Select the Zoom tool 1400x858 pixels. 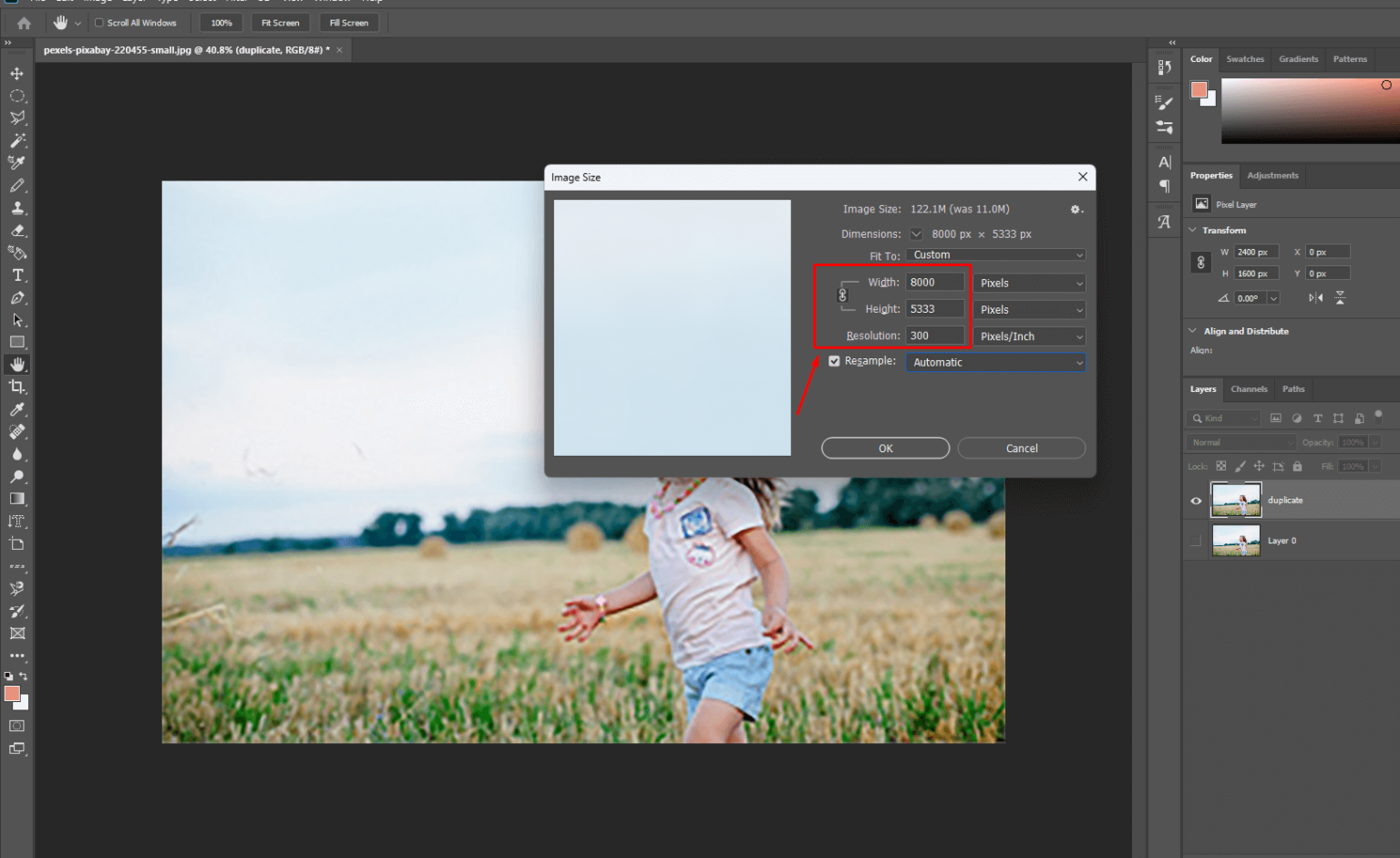(x=17, y=477)
